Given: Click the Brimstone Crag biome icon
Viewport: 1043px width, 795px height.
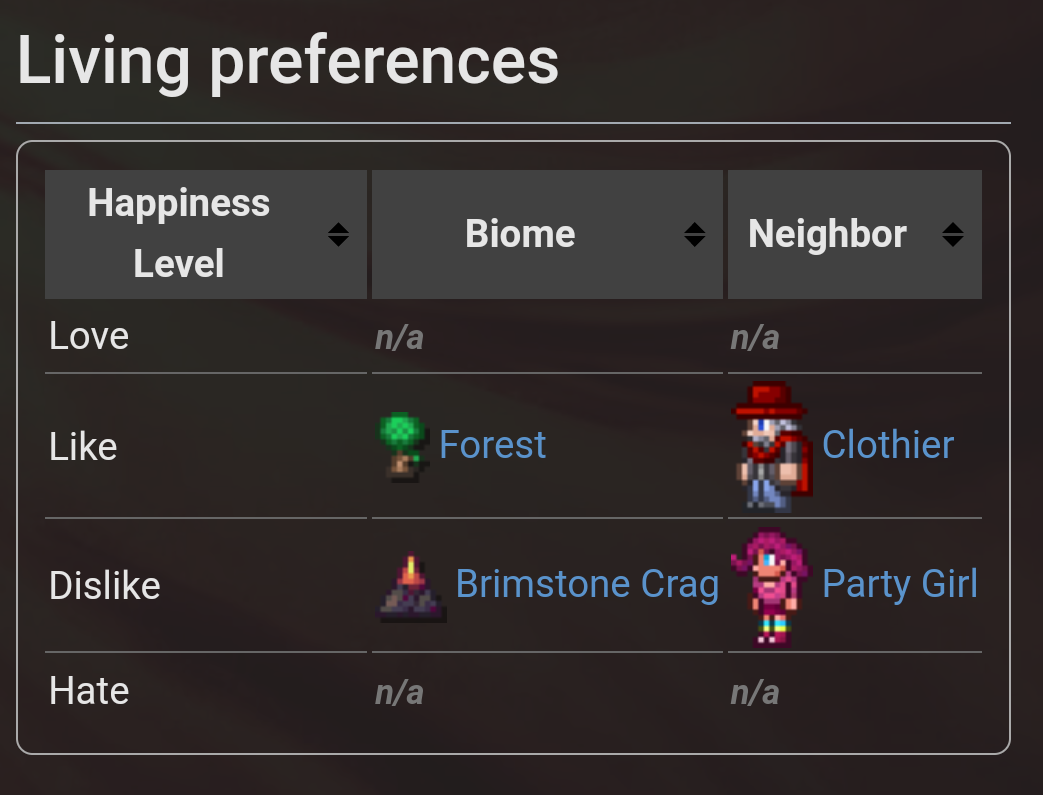Looking at the screenshot, I should pos(411,587).
